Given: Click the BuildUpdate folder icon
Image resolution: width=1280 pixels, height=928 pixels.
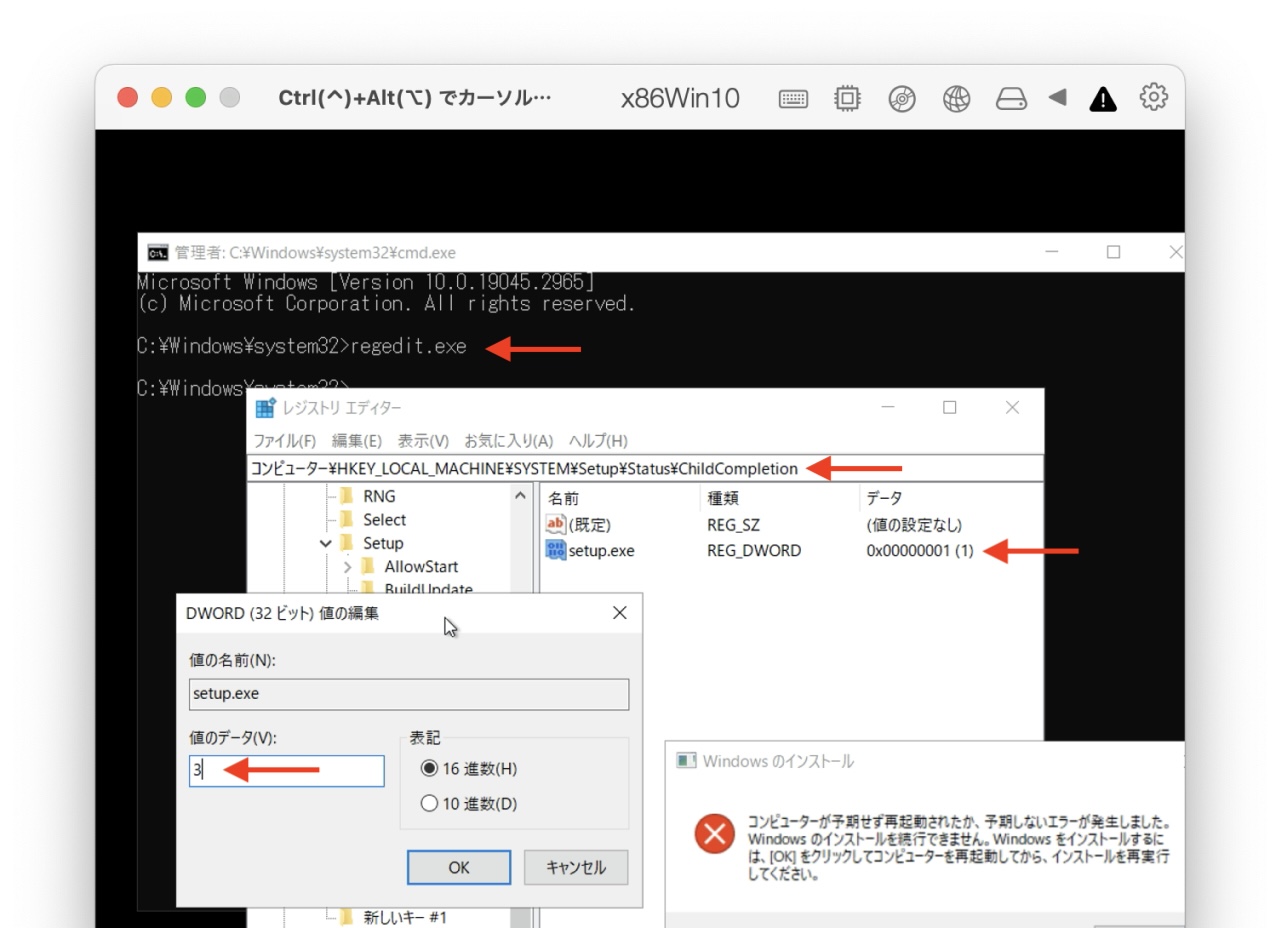Looking at the screenshot, I should (368, 589).
